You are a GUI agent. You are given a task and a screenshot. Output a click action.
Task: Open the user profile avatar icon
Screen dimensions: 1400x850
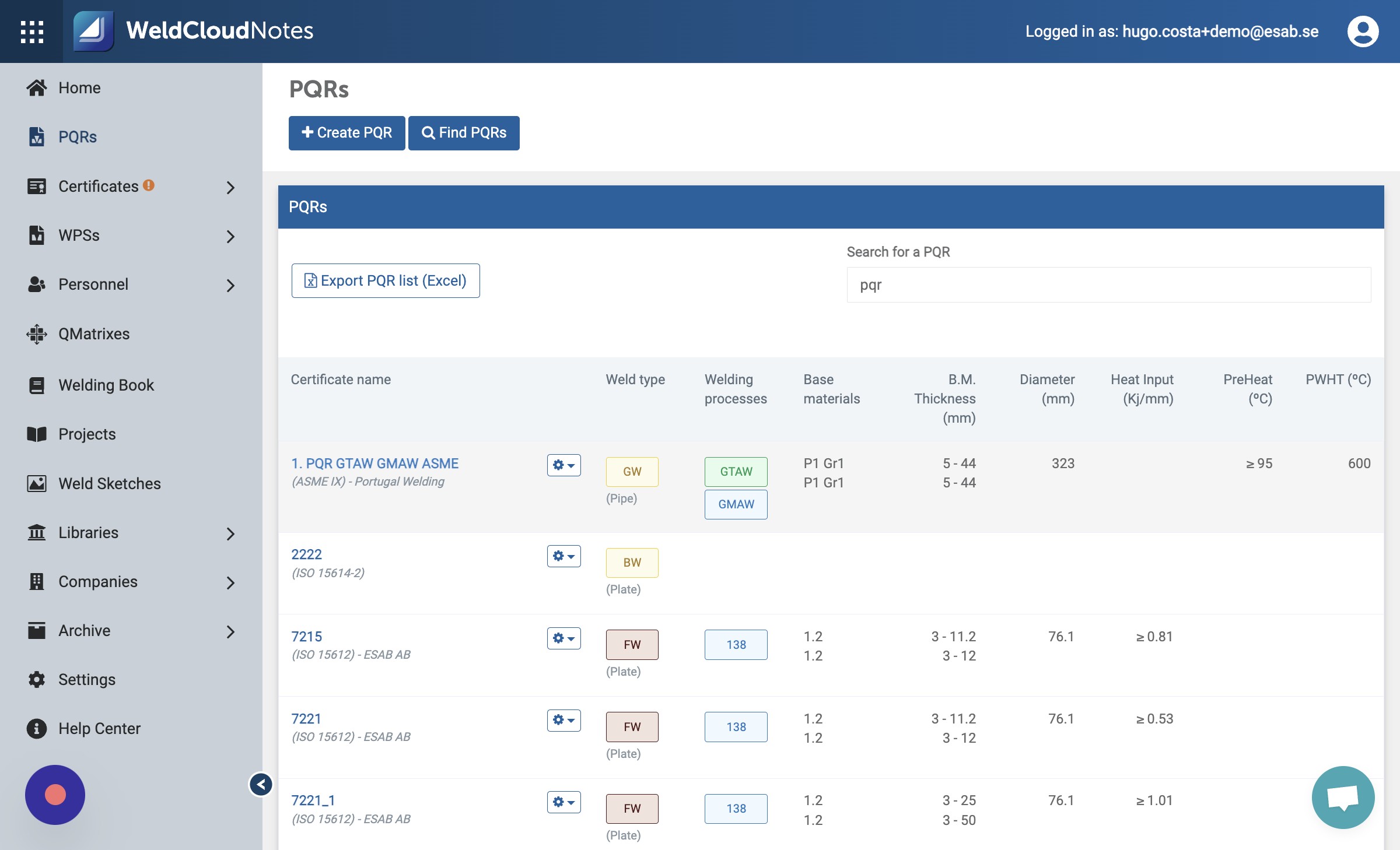1363,31
